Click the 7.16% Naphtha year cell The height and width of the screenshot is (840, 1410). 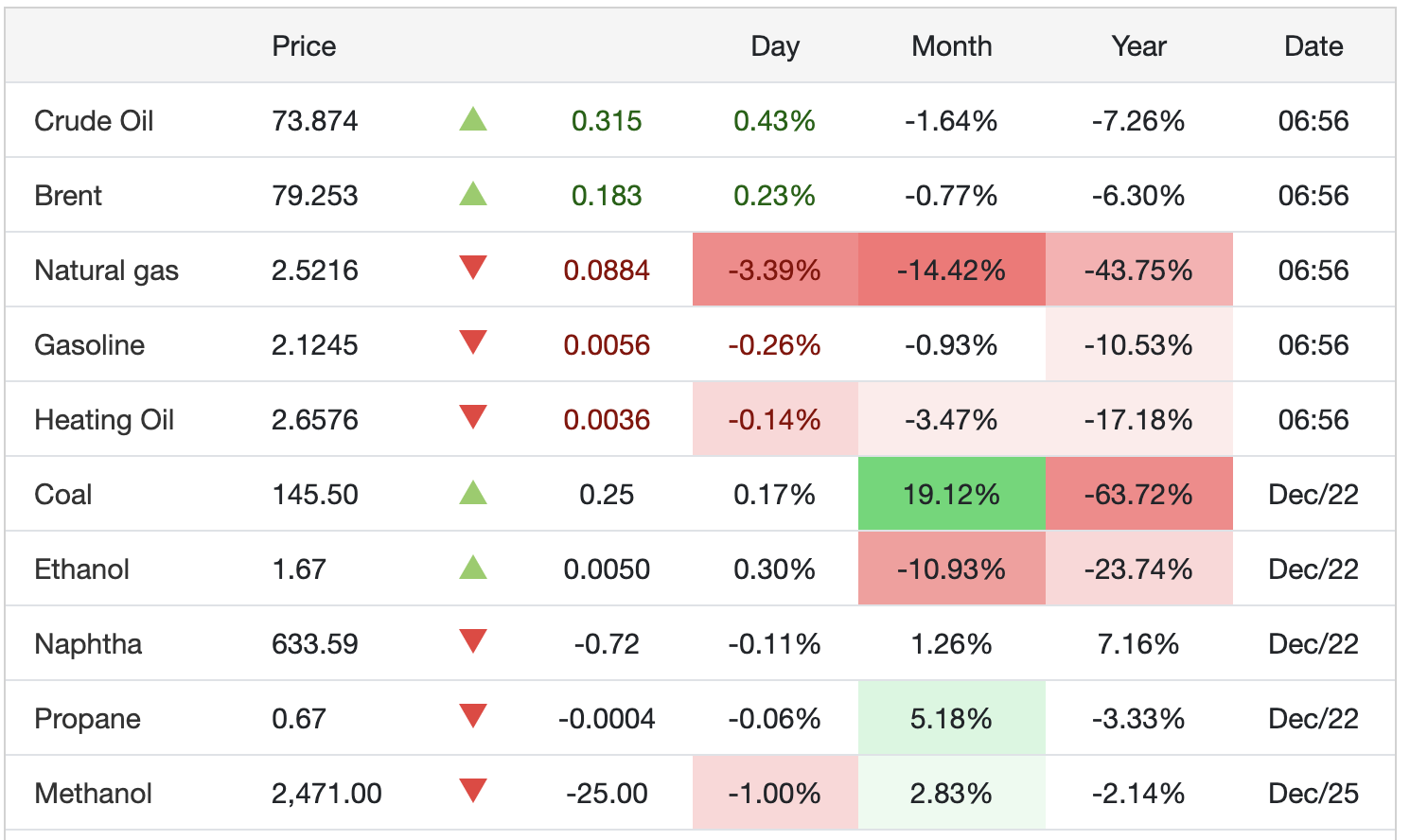point(1139,644)
